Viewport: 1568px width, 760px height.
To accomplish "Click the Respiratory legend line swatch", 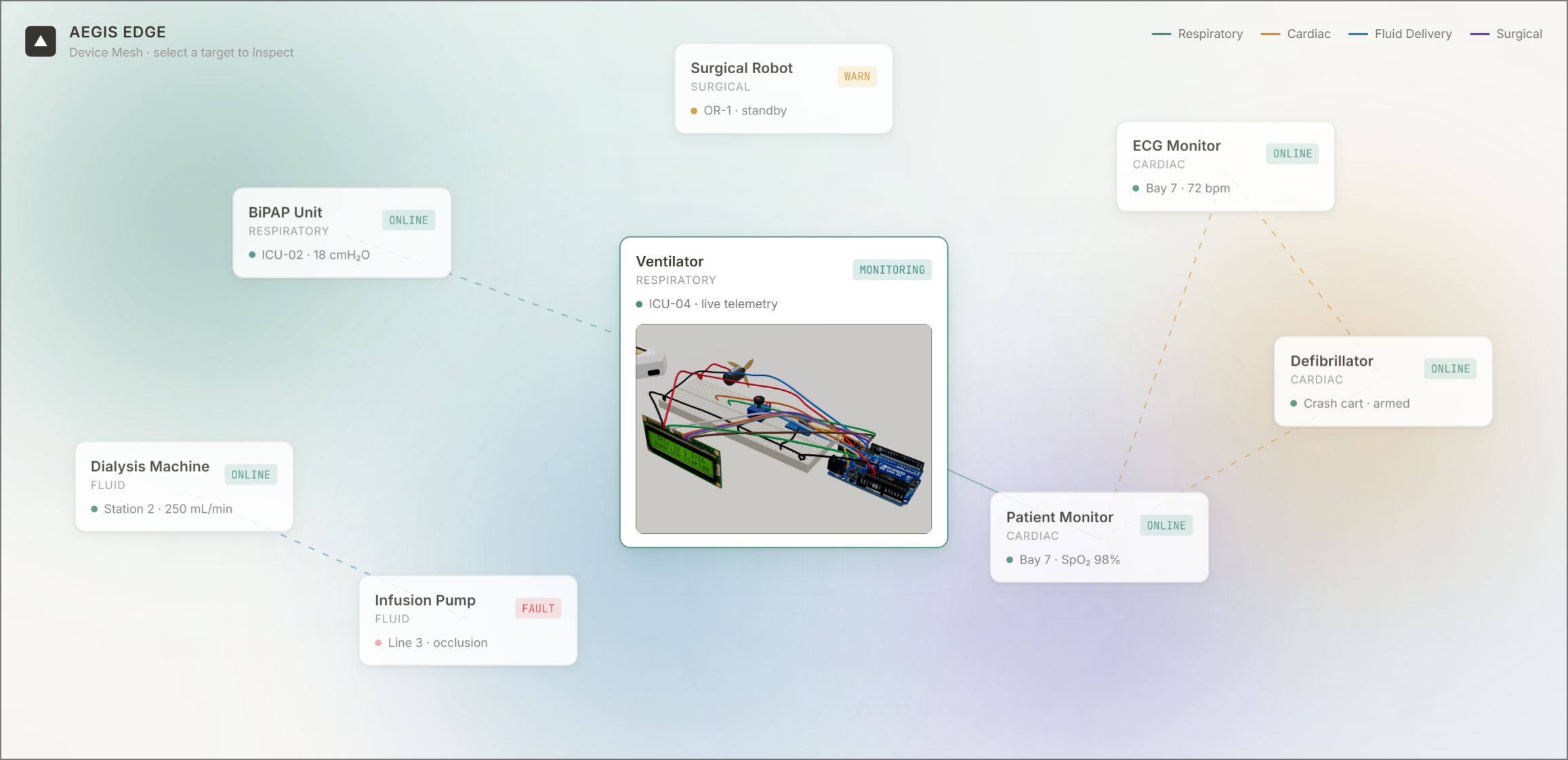I will coord(1161,35).
